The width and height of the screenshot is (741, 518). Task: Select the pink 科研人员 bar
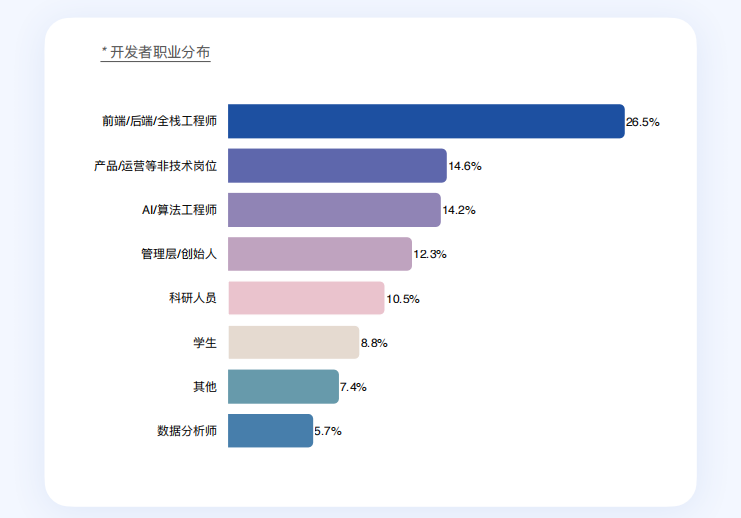coord(306,298)
